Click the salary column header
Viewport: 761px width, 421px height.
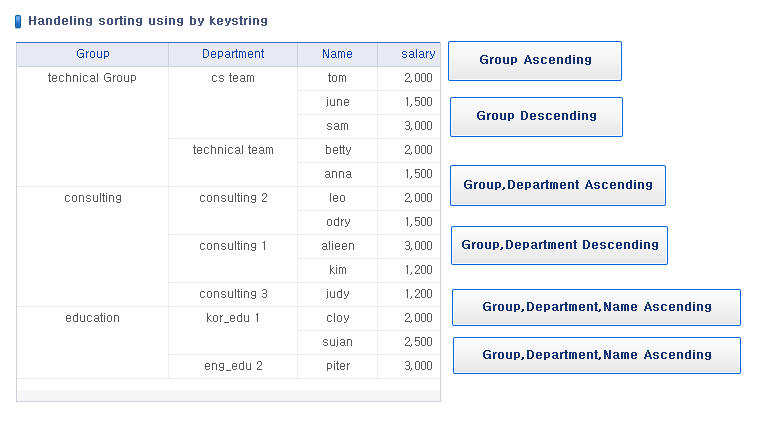[x=409, y=54]
